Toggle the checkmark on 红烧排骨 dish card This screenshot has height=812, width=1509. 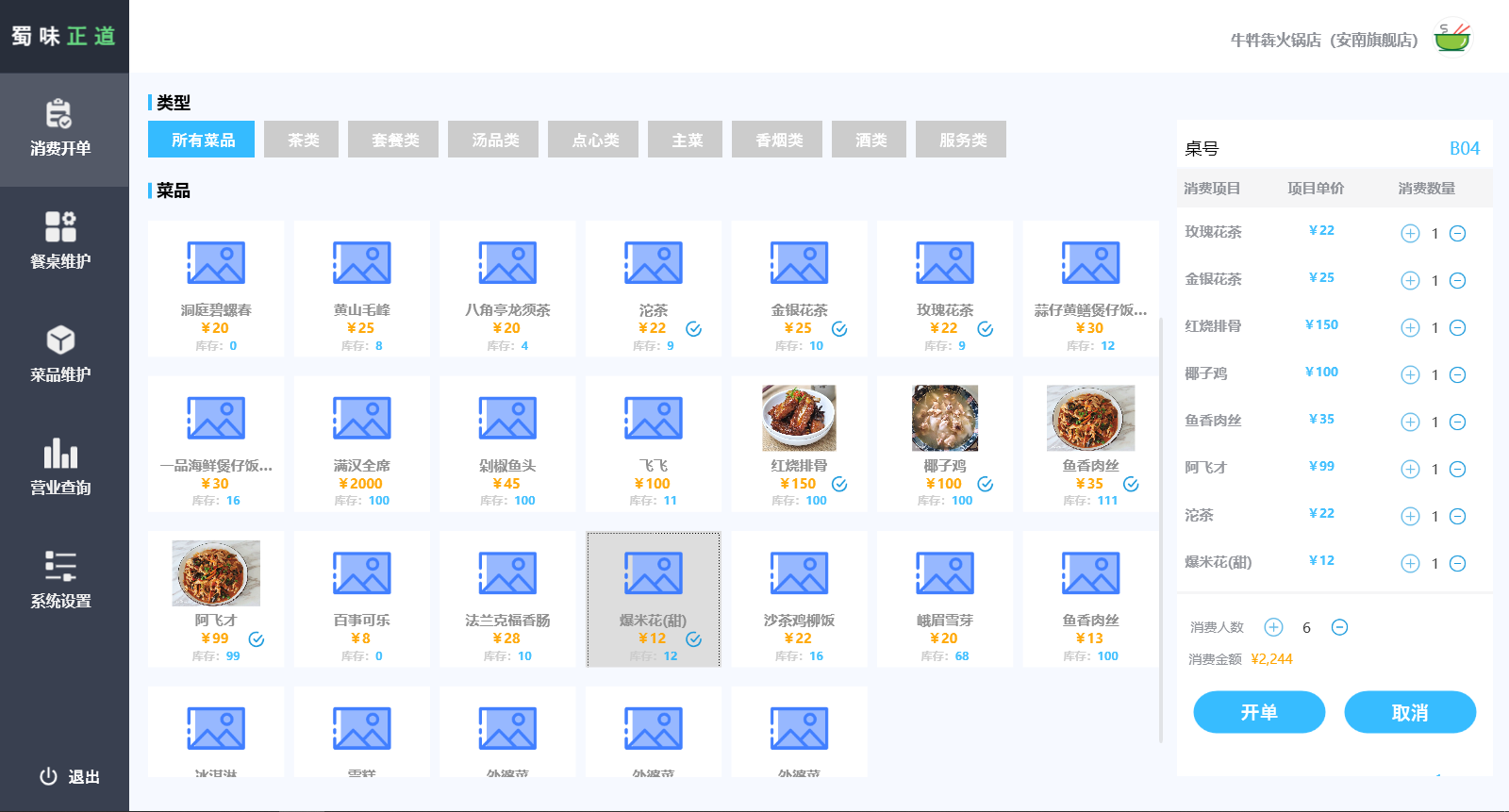(839, 484)
